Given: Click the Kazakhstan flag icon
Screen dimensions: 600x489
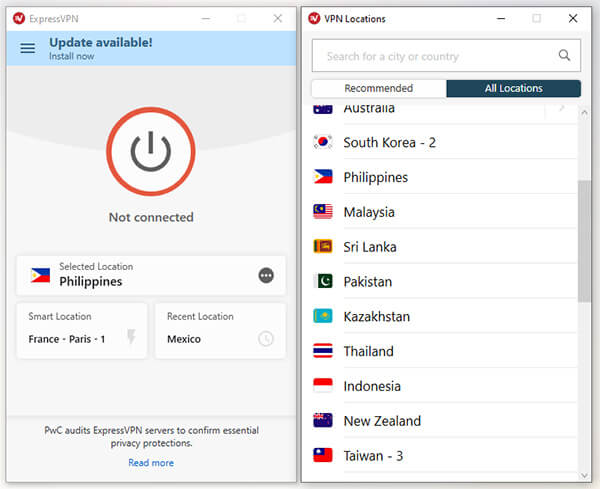Looking at the screenshot, I should click(323, 316).
